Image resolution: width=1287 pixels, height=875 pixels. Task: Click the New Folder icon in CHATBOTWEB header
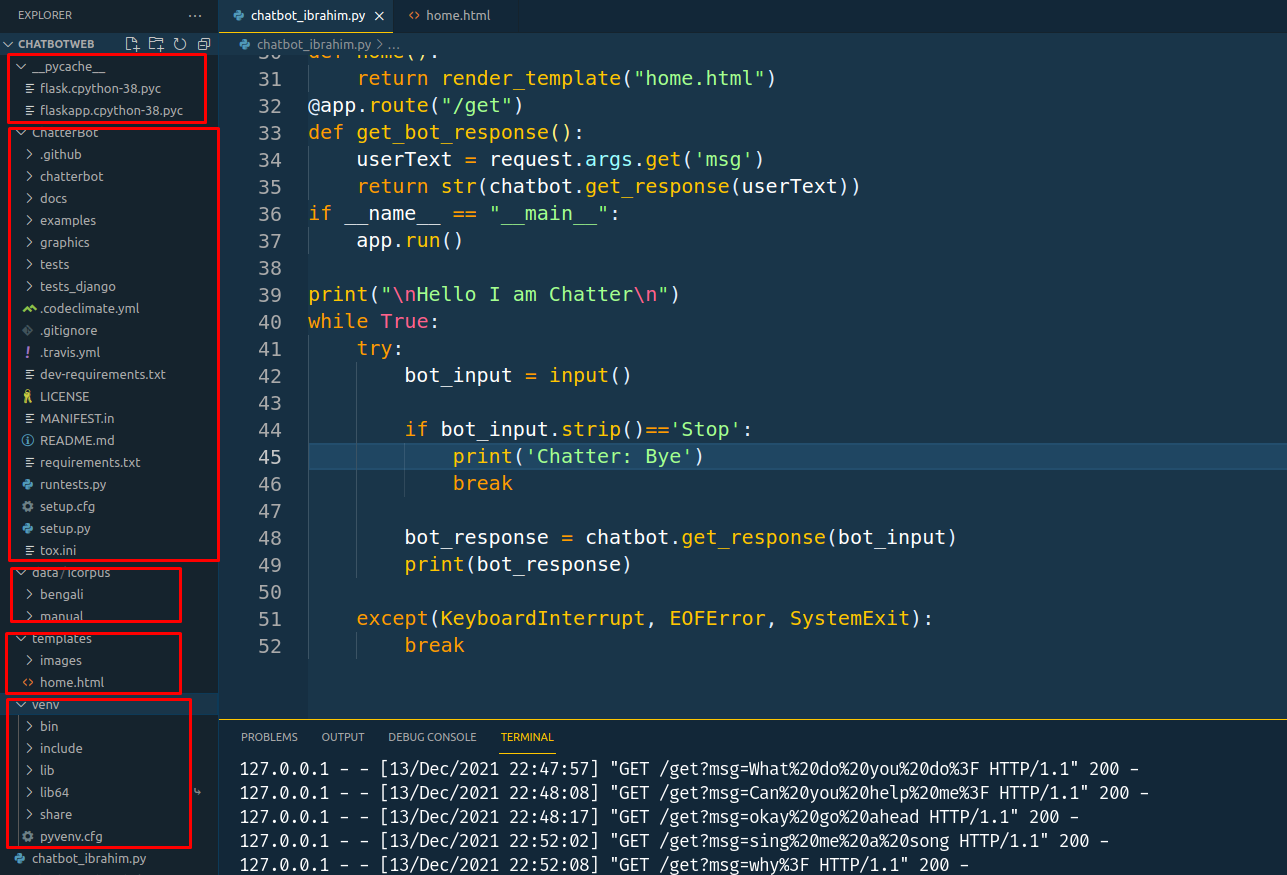156,44
